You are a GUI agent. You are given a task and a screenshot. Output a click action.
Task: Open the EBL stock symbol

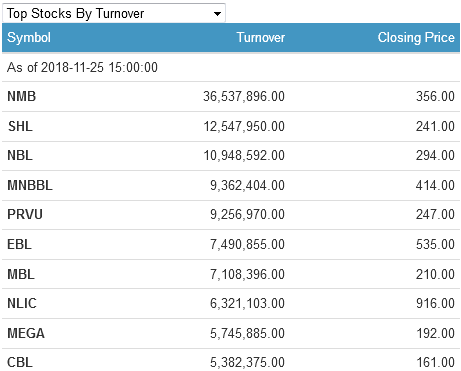coord(19,244)
